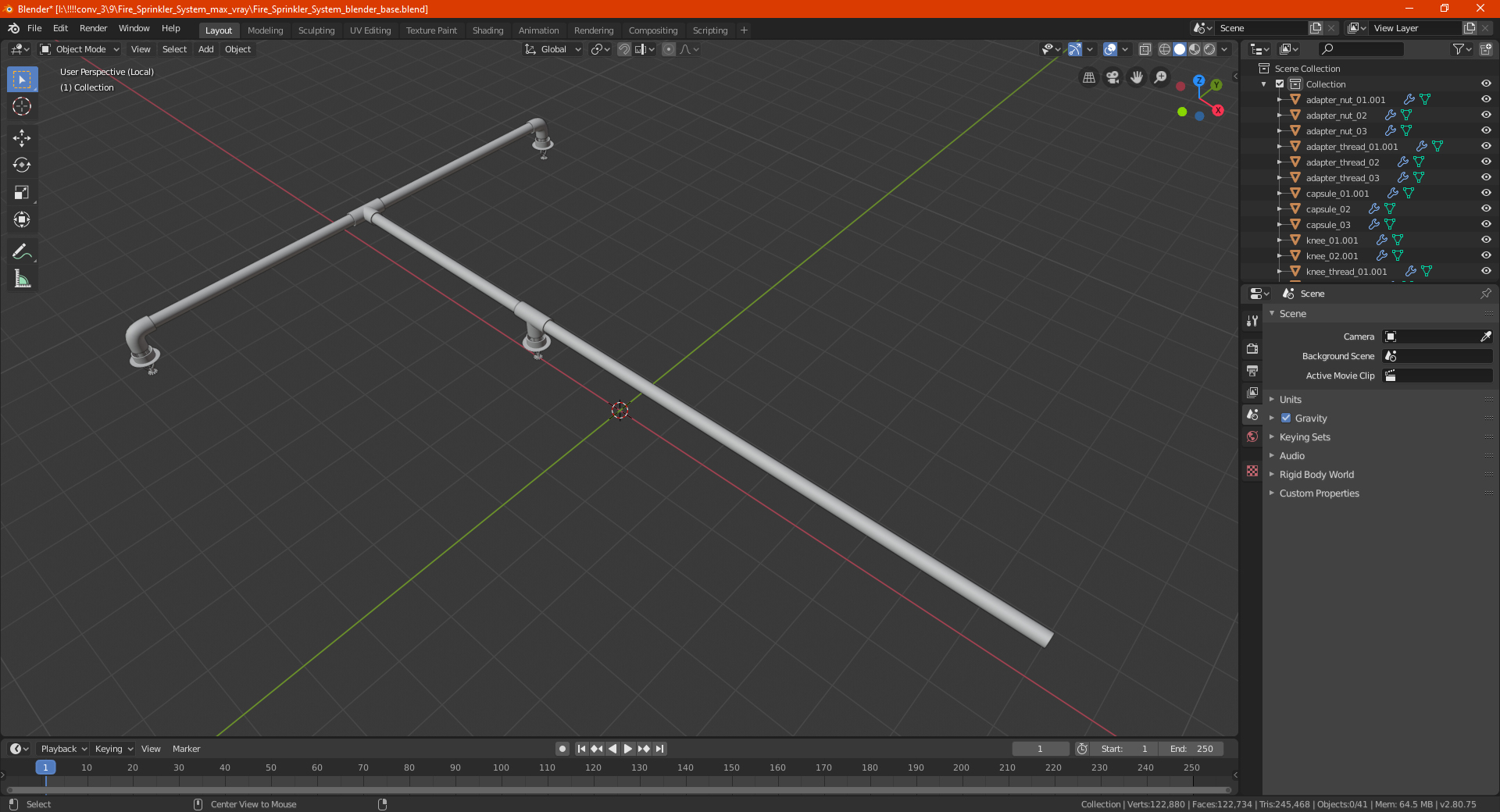Open Output properties tab

[x=1252, y=370]
